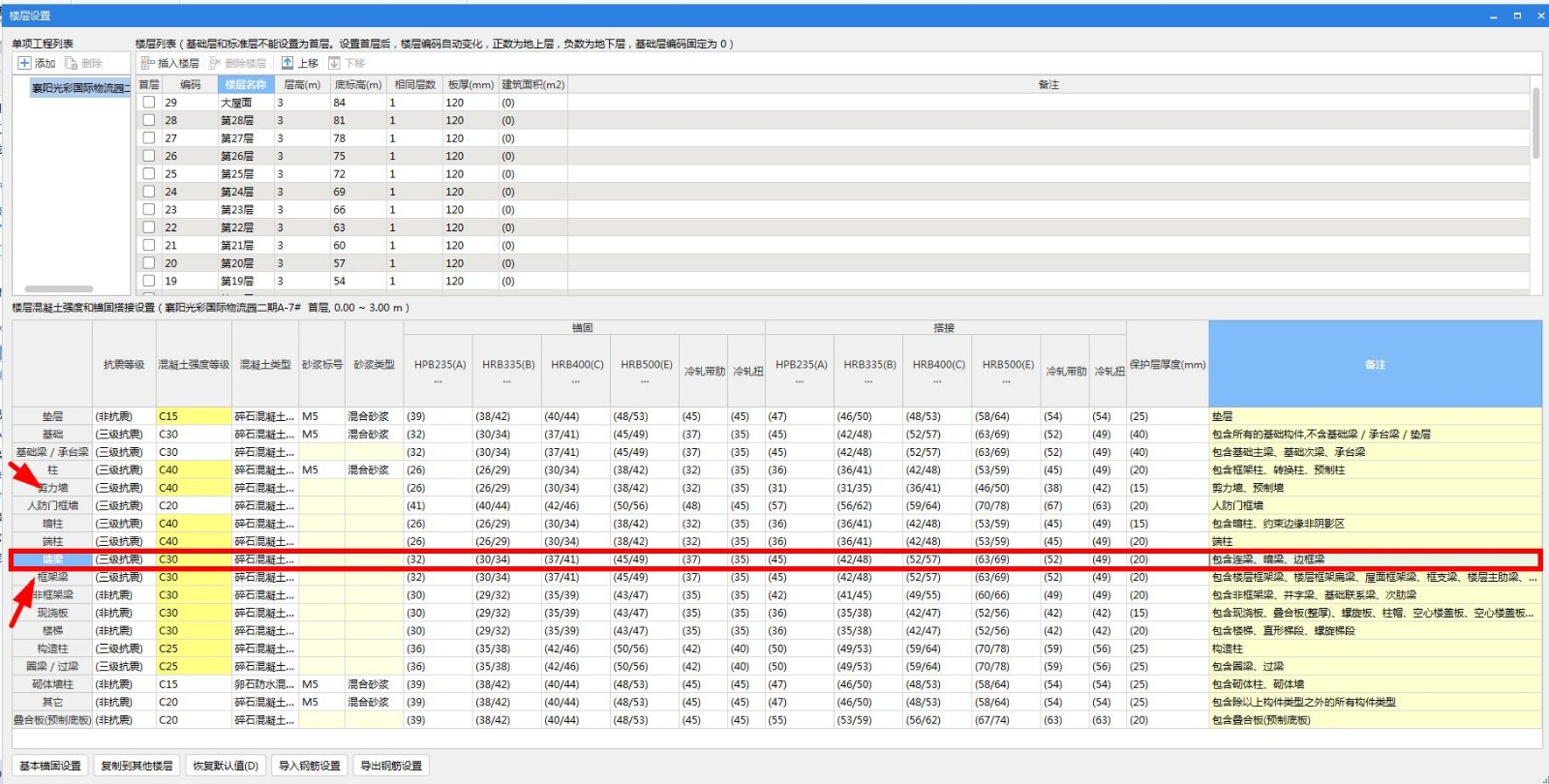The height and width of the screenshot is (784, 1549).
Task: Click the C40 concrete grade for 柱
Action: pos(194,470)
